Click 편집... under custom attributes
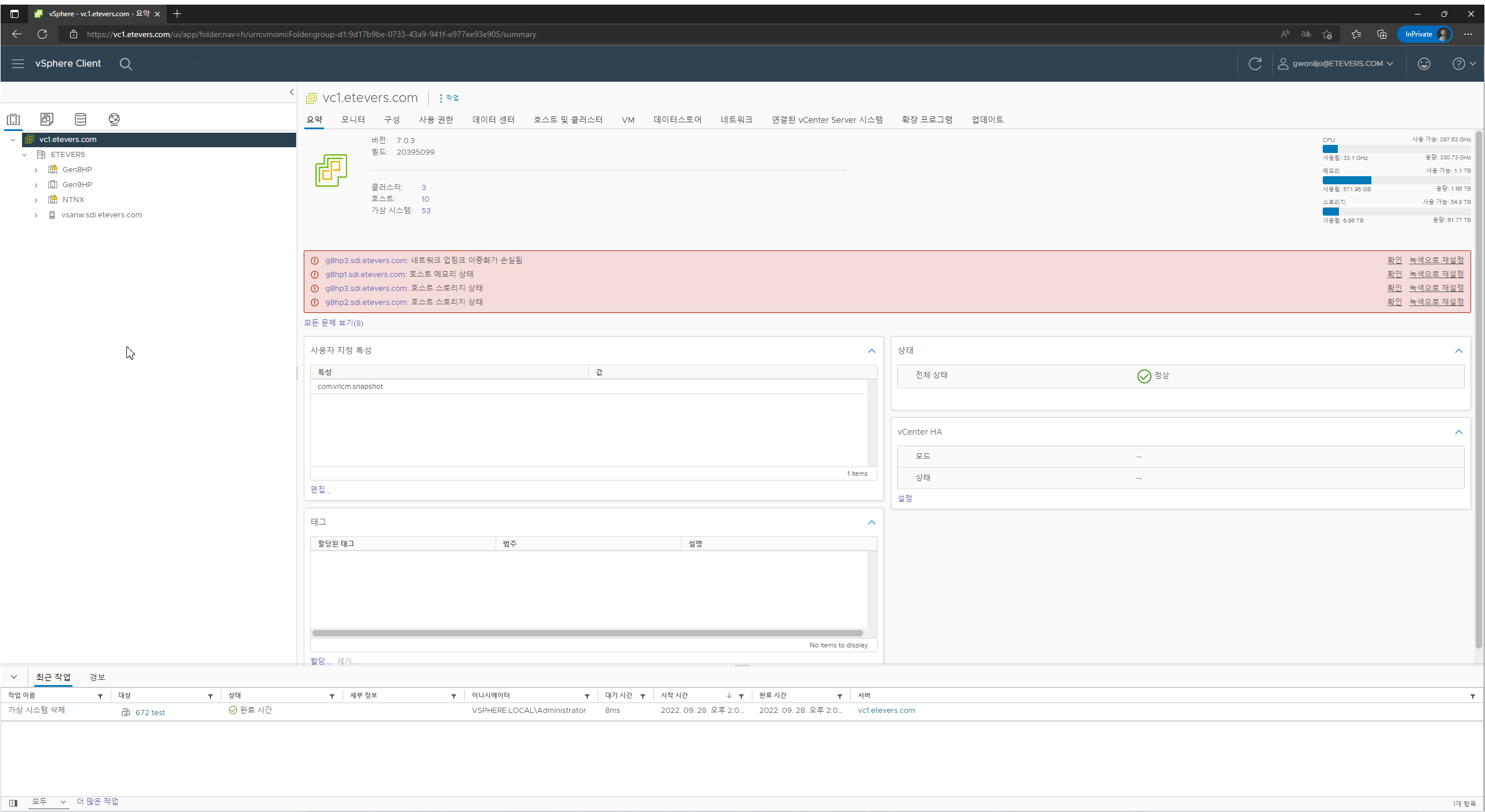1485x812 pixels. [x=321, y=490]
